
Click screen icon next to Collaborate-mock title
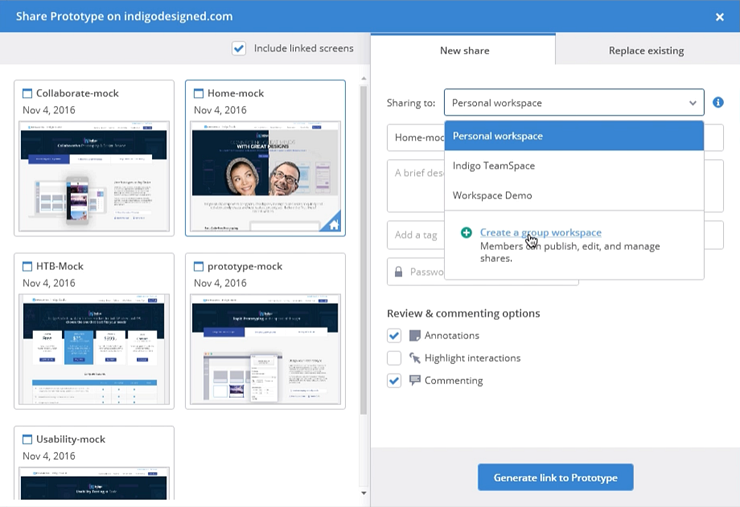tap(27, 93)
